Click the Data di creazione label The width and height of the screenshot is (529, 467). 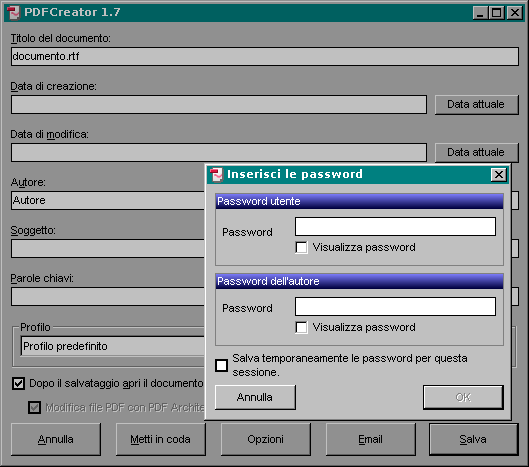53,86
